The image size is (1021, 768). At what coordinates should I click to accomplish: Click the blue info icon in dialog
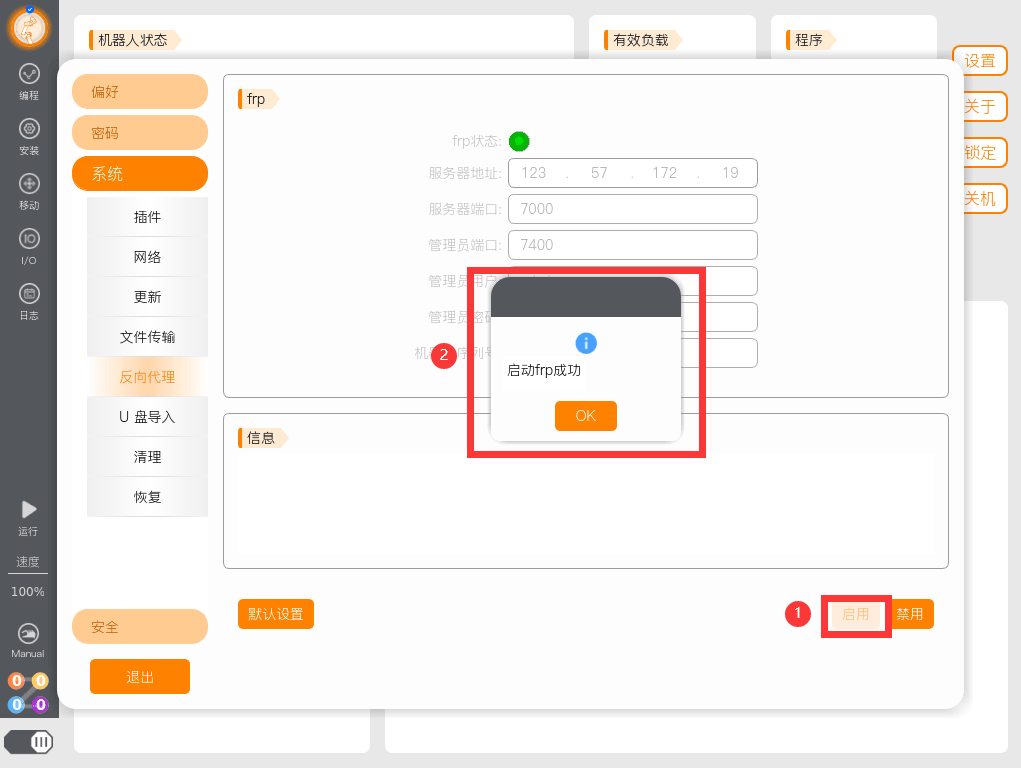click(586, 343)
